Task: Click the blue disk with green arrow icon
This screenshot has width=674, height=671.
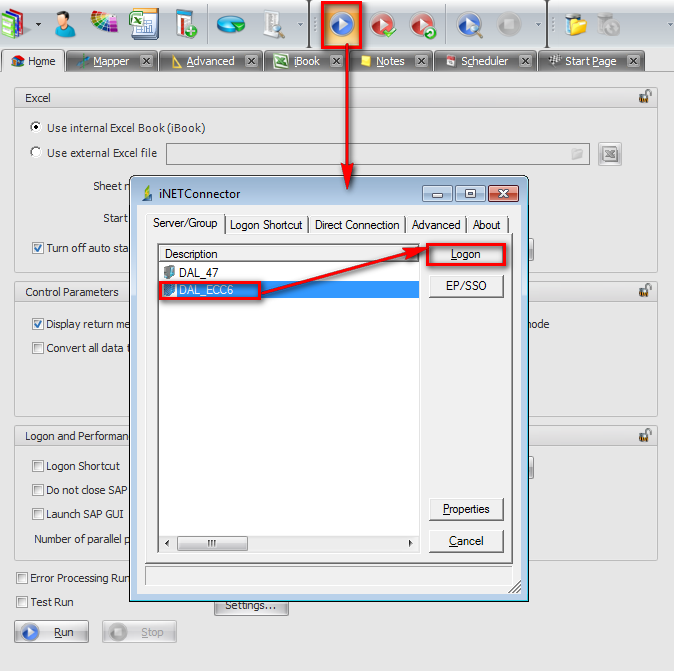Action: click(x=231, y=25)
